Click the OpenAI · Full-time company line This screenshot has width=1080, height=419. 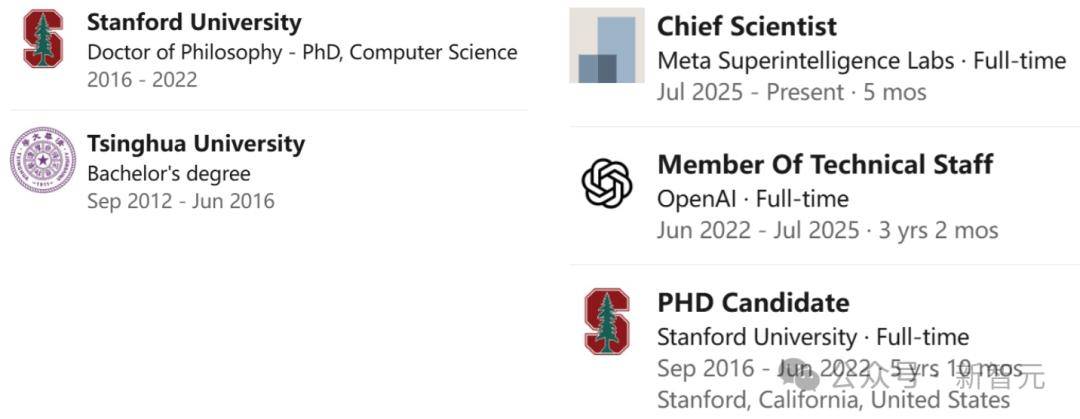(752, 199)
